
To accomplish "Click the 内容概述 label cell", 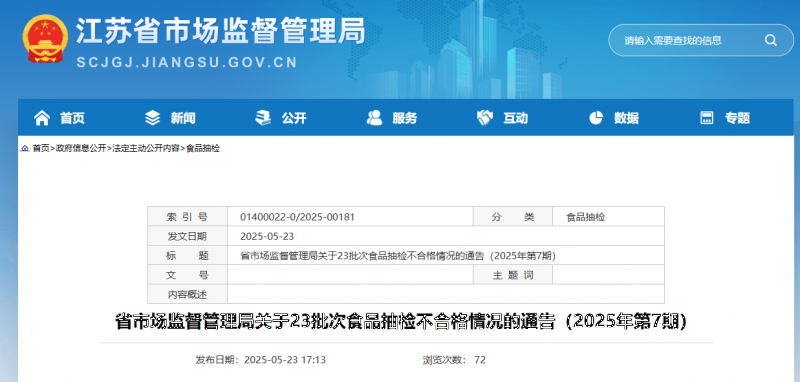I will click(187, 294).
